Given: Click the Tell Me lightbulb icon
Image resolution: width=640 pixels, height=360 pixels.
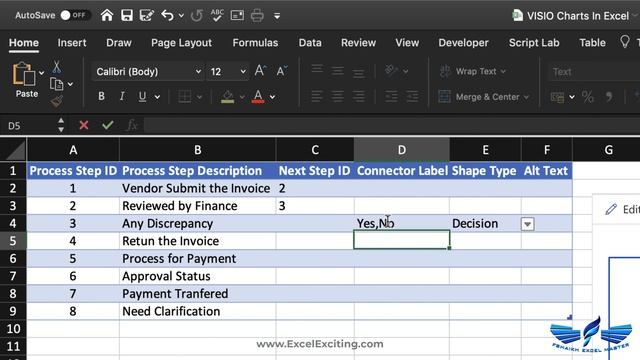Looking at the screenshot, I should [624, 42].
